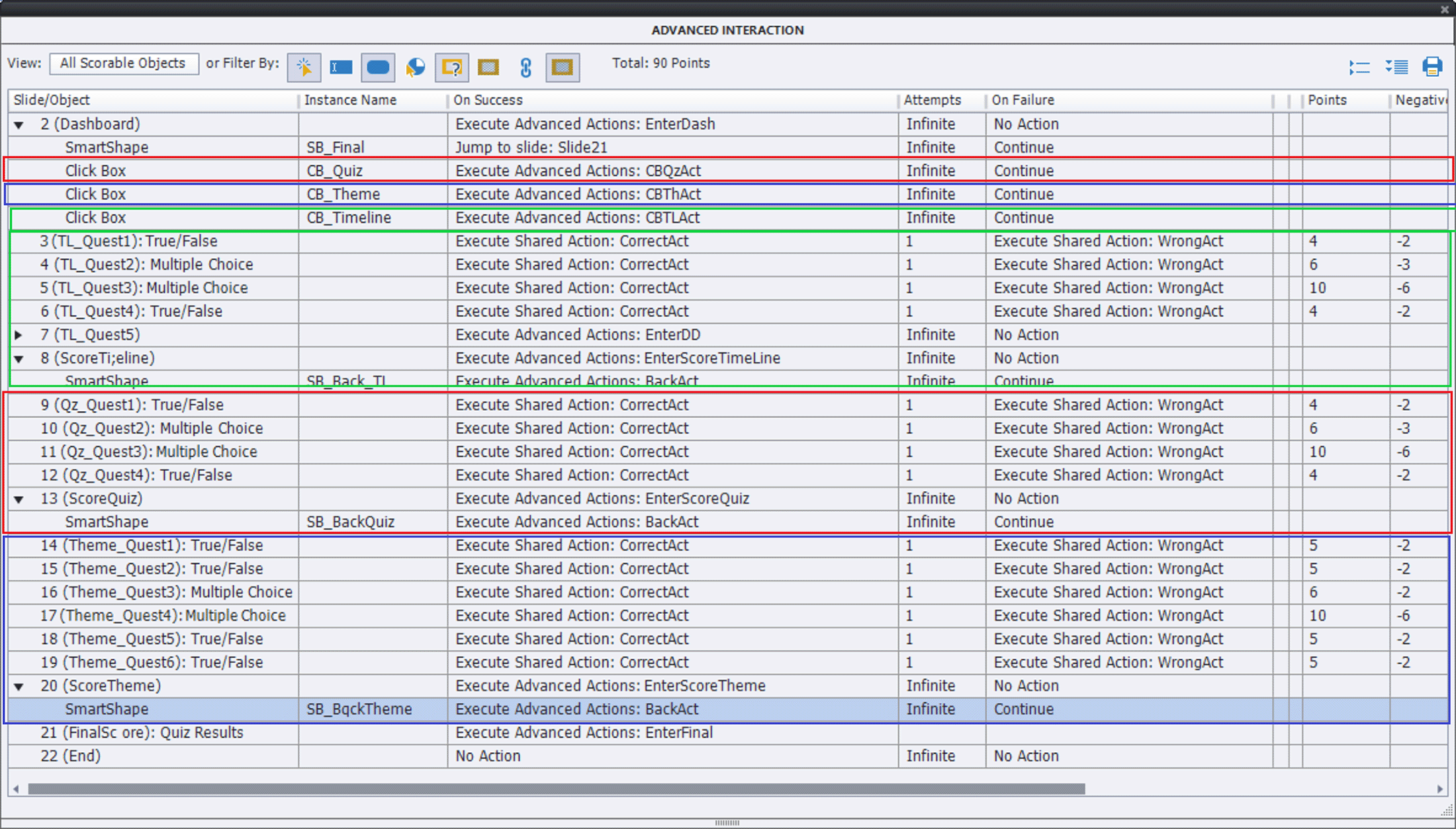Screen dimensions: 1456x829
Task: Toggle the Questions filter icon
Action: pyautogui.click(x=452, y=67)
